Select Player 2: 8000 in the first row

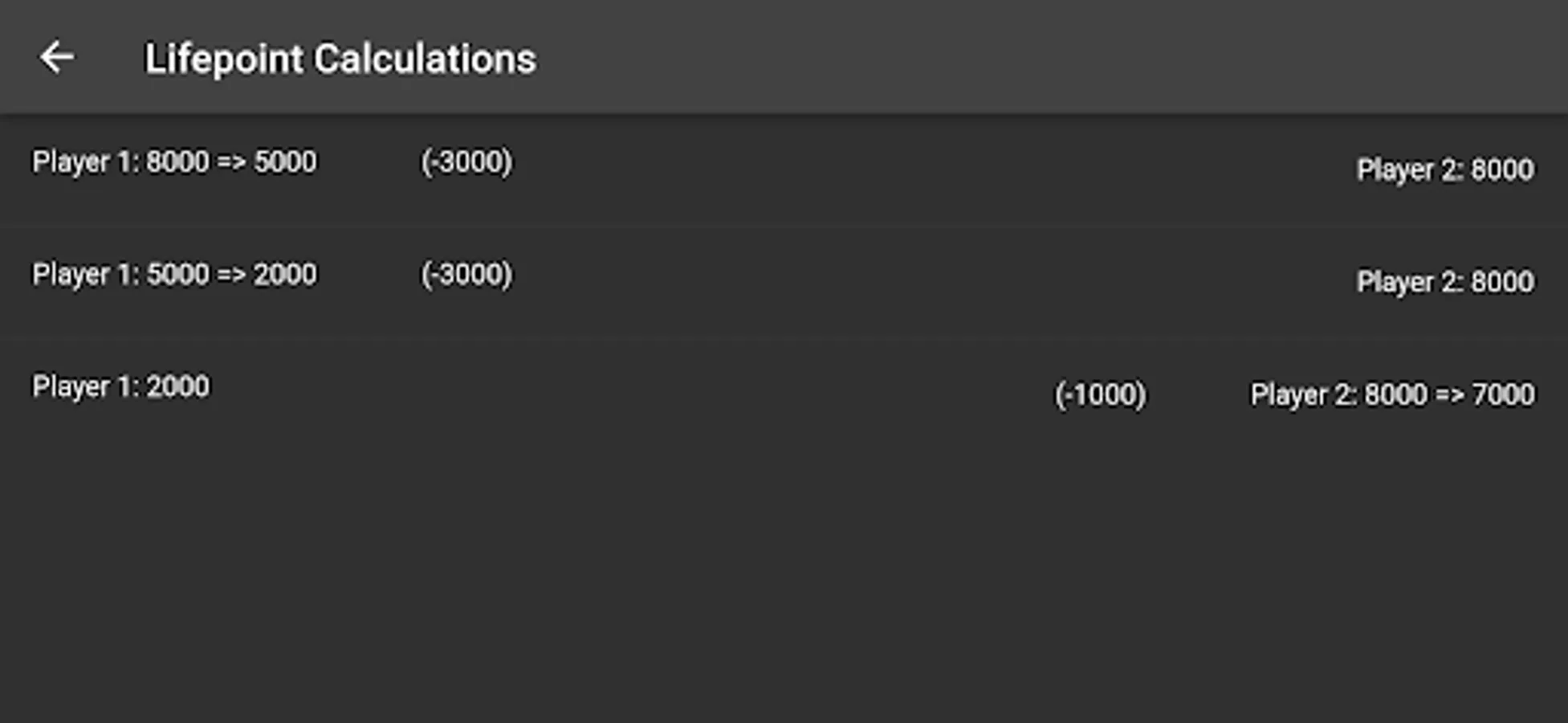click(1444, 170)
